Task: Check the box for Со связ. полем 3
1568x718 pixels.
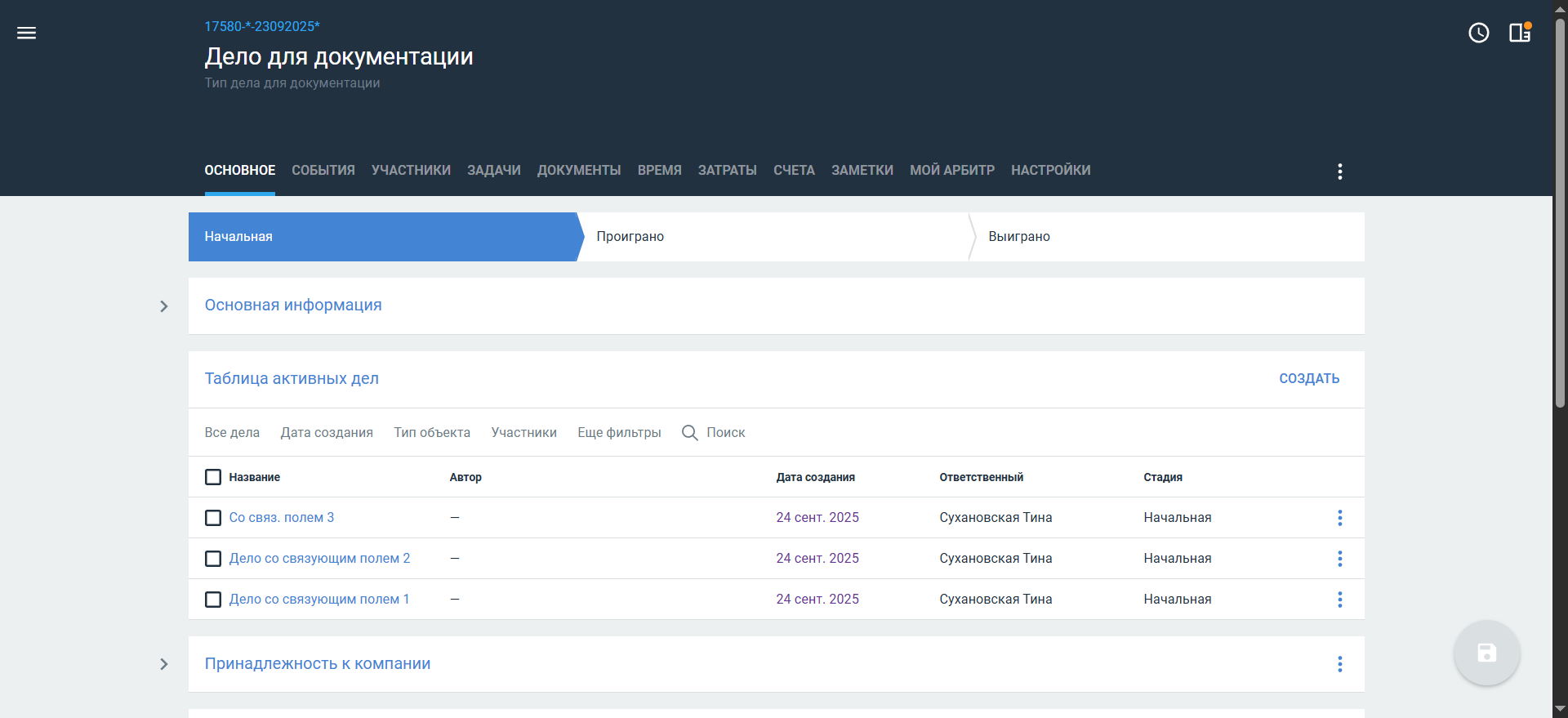Action: click(x=213, y=518)
